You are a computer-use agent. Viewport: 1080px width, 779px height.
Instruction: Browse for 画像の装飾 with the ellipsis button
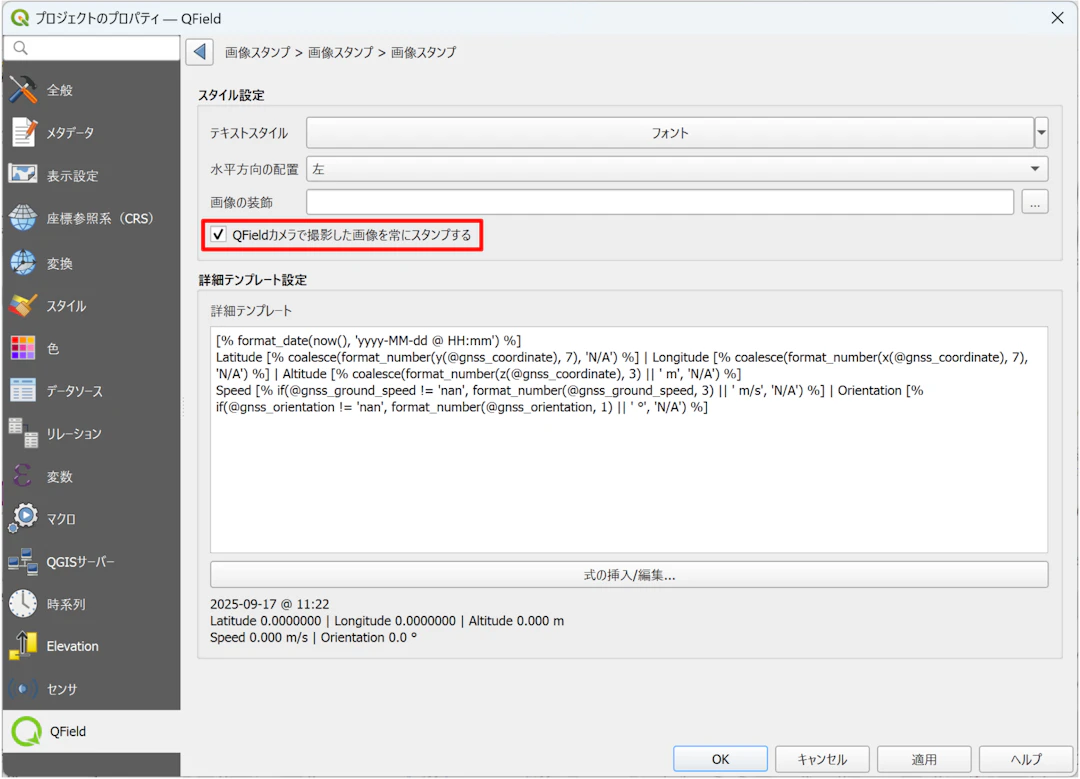click(x=1035, y=202)
